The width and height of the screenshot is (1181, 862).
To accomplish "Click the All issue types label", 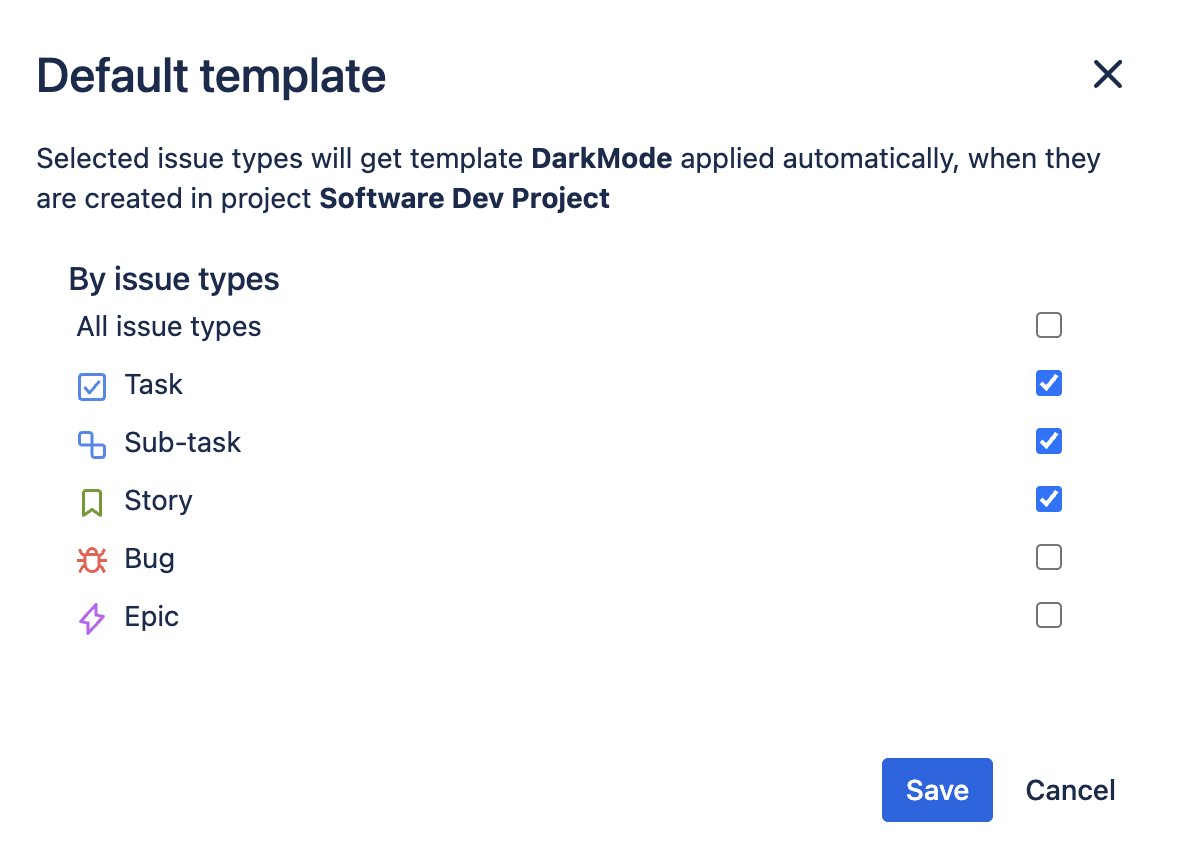I will point(169,327).
